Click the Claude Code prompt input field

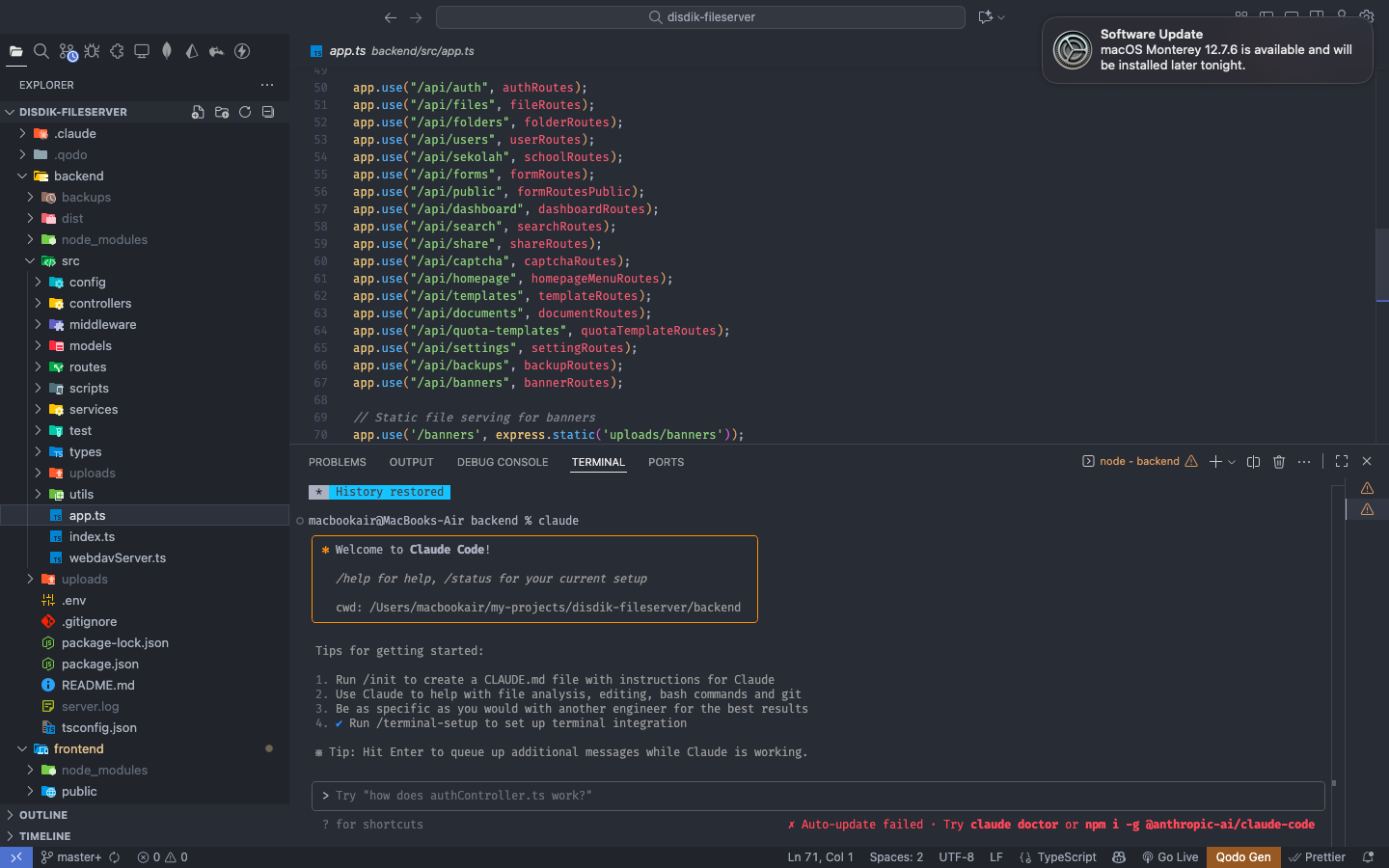(x=818, y=796)
